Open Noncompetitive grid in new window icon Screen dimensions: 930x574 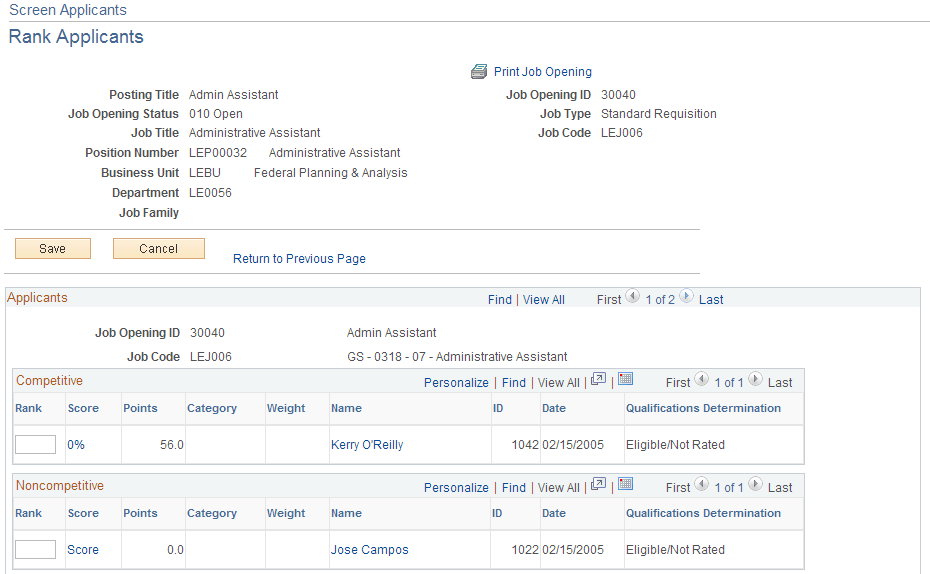coord(598,484)
